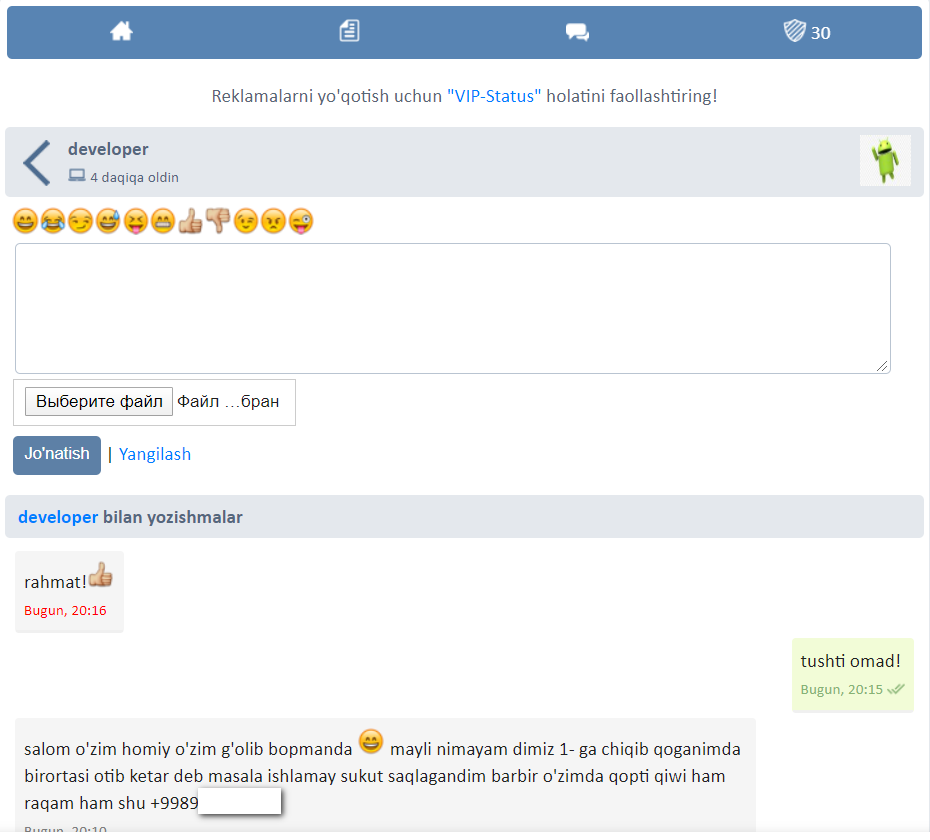This screenshot has width=930, height=840.
Task: Insert the angry face emoji
Action: point(273,221)
